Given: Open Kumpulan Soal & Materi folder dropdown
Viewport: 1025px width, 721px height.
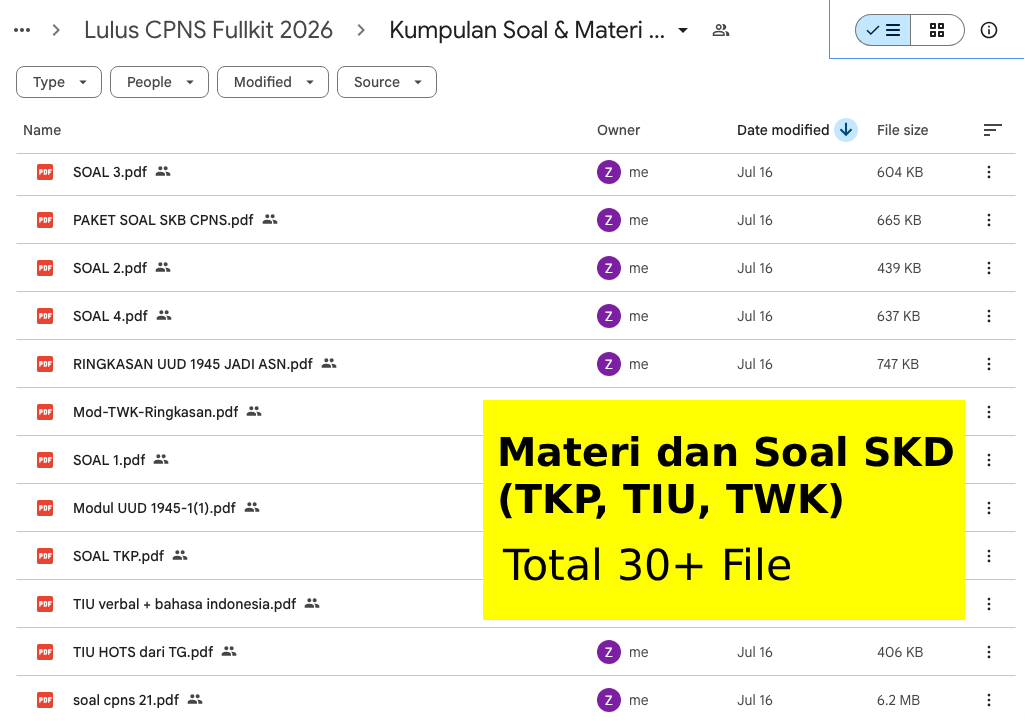Looking at the screenshot, I should (x=682, y=30).
